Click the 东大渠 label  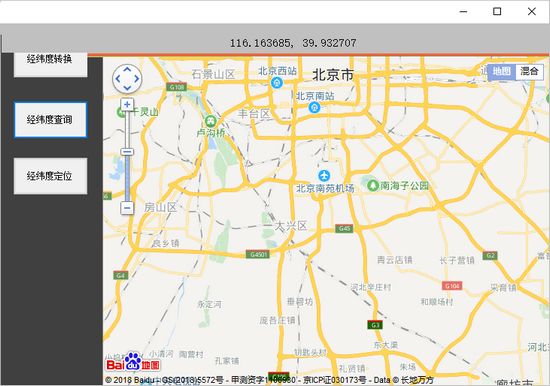[385, 345]
